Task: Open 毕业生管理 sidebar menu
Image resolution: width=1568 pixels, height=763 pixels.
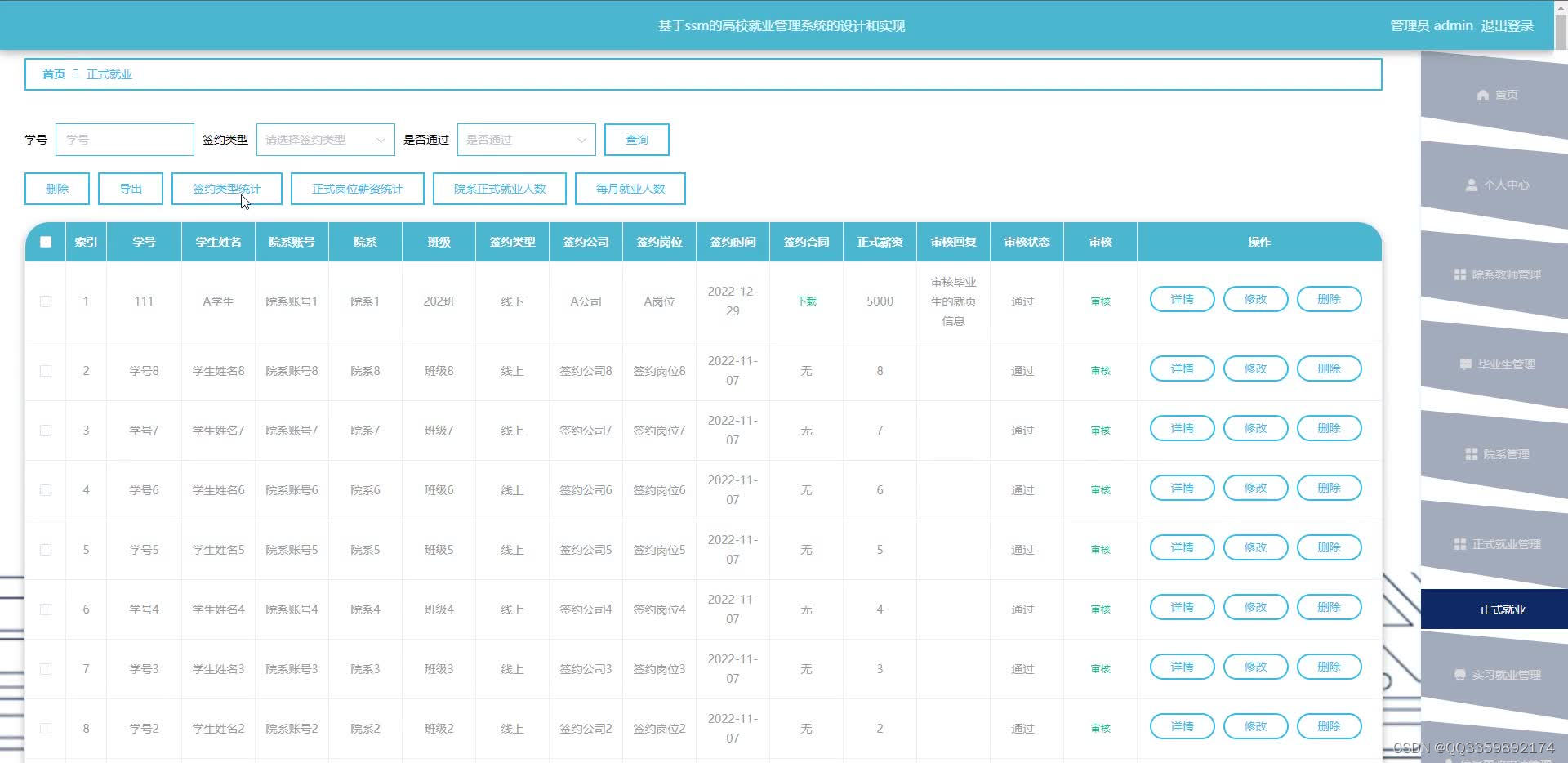Action: (x=1494, y=364)
